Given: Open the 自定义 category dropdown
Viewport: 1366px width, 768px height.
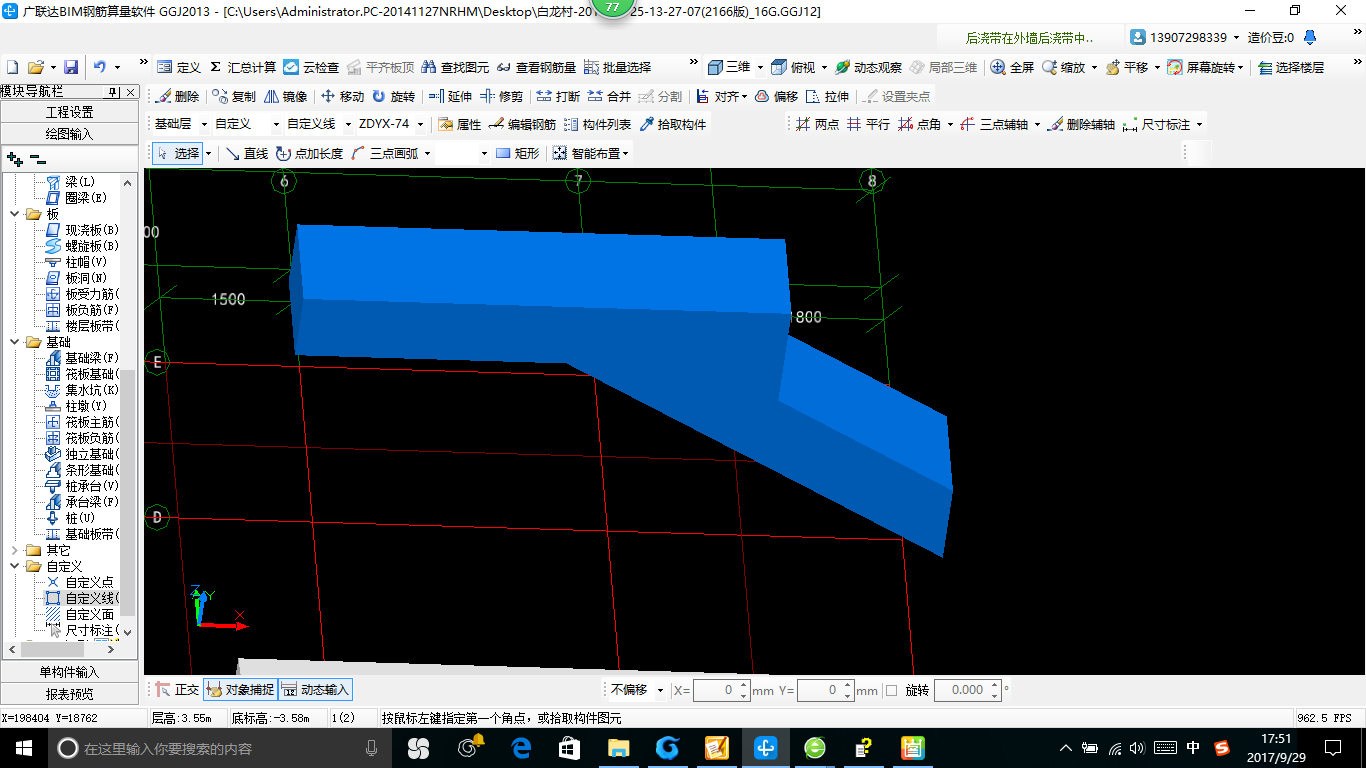Looking at the screenshot, I should pos(277,124).
